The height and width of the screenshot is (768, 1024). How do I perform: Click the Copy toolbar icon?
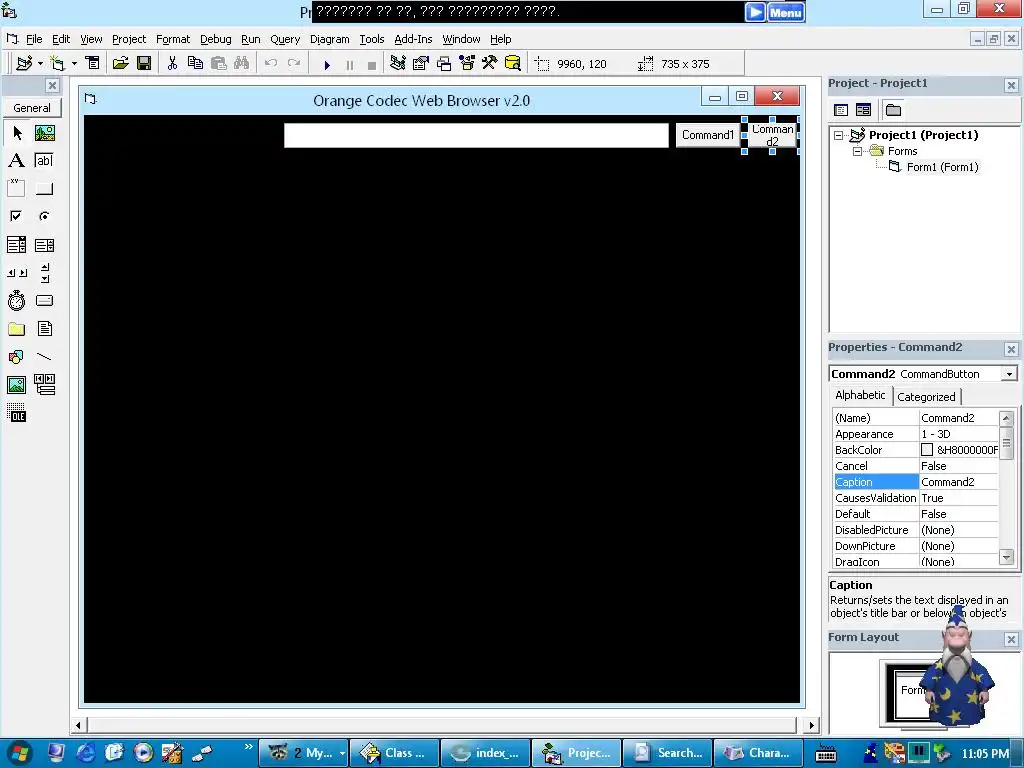pyautogui.click(x=195, y=63)
